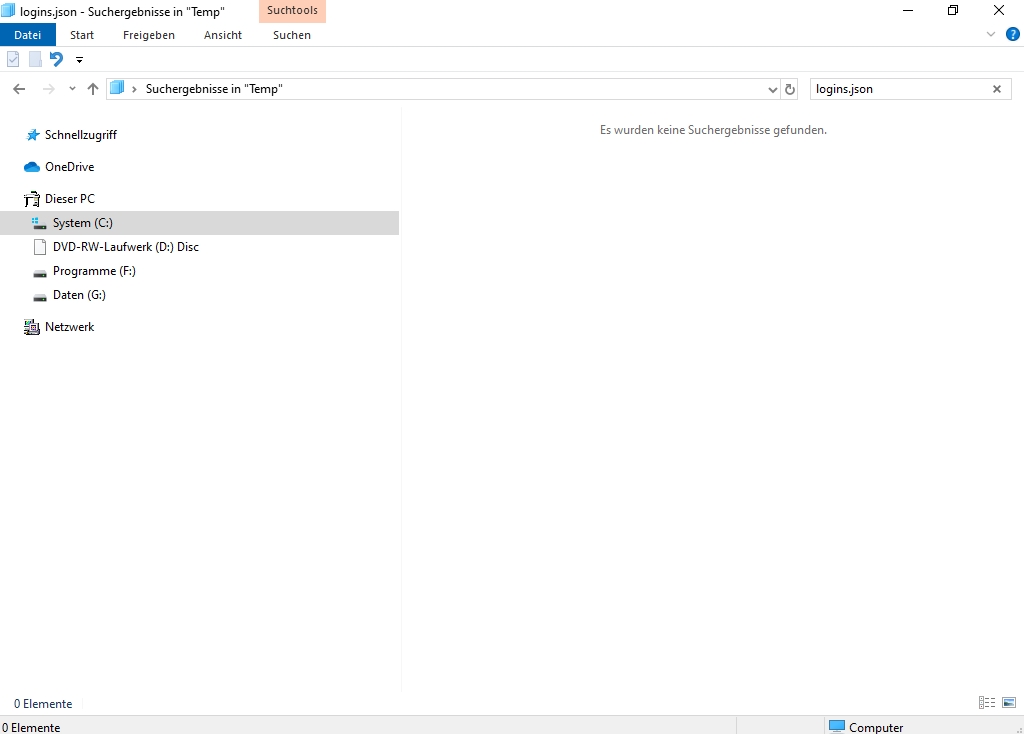Open the recent locations dropdown chevron
The height and width of the screenshot is (734, 1024).
click(72, 89)
